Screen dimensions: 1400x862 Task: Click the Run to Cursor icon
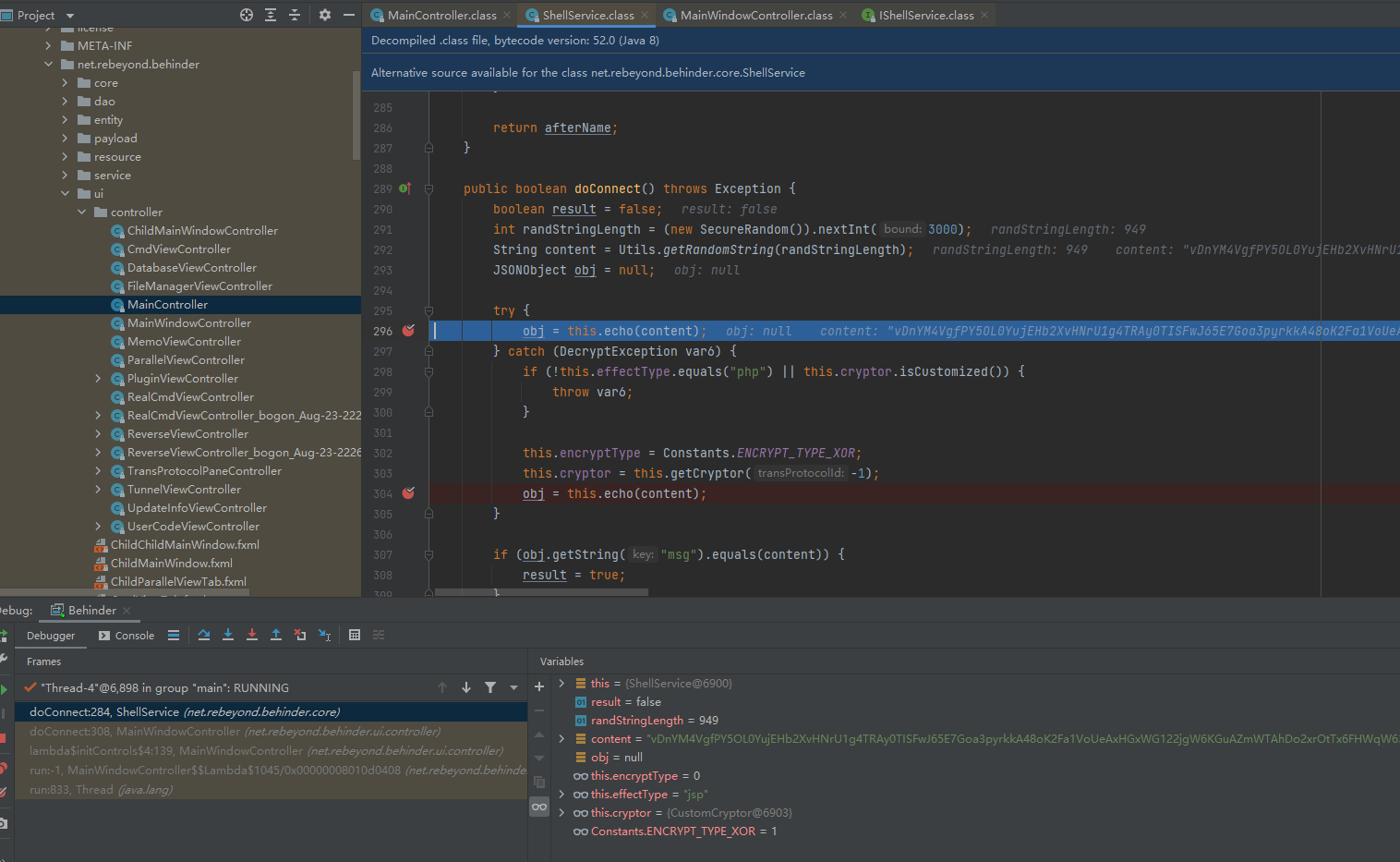324,635
